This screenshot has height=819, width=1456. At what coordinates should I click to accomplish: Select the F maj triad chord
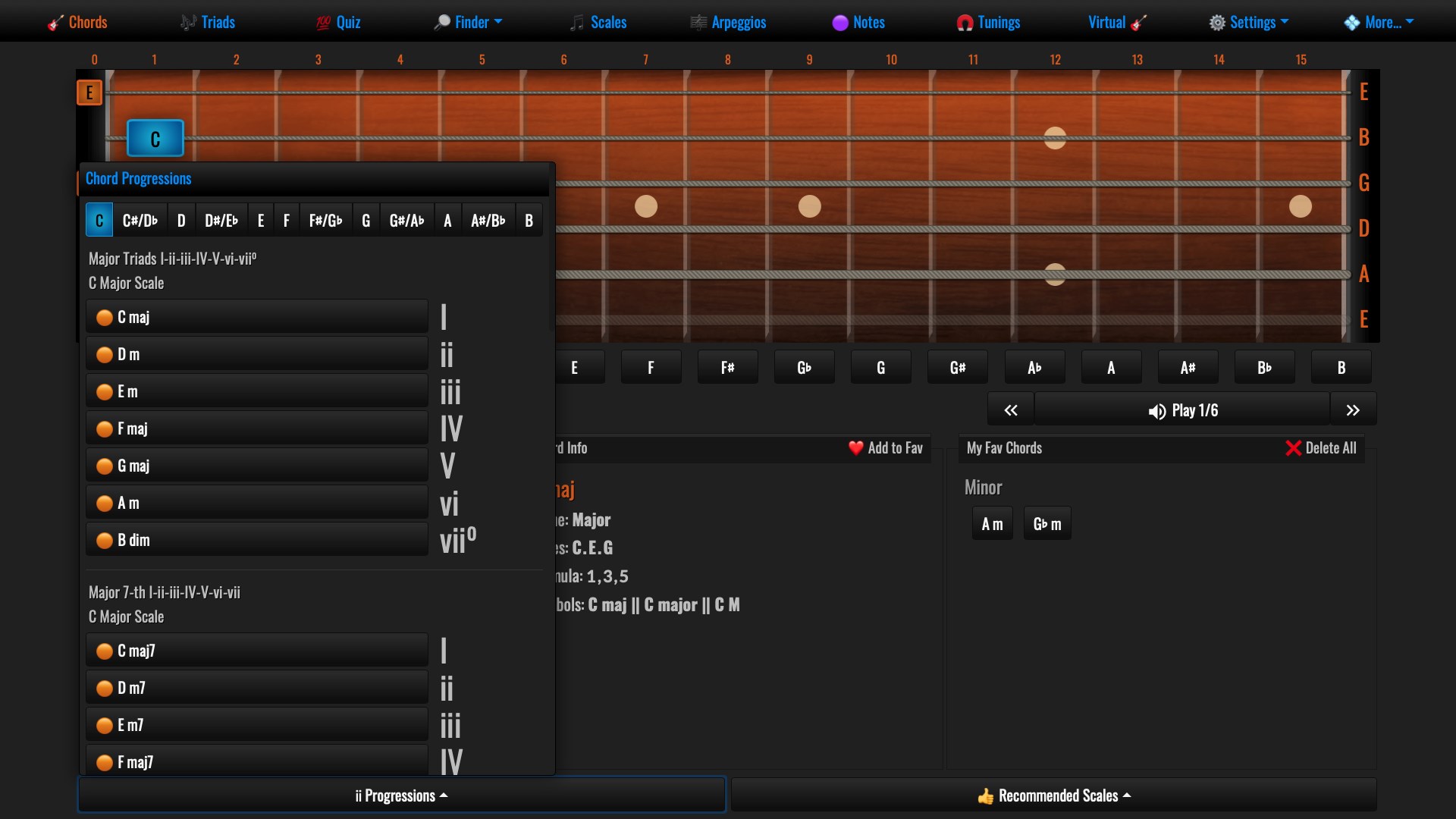pyautogui.click(x=257, y=428)
